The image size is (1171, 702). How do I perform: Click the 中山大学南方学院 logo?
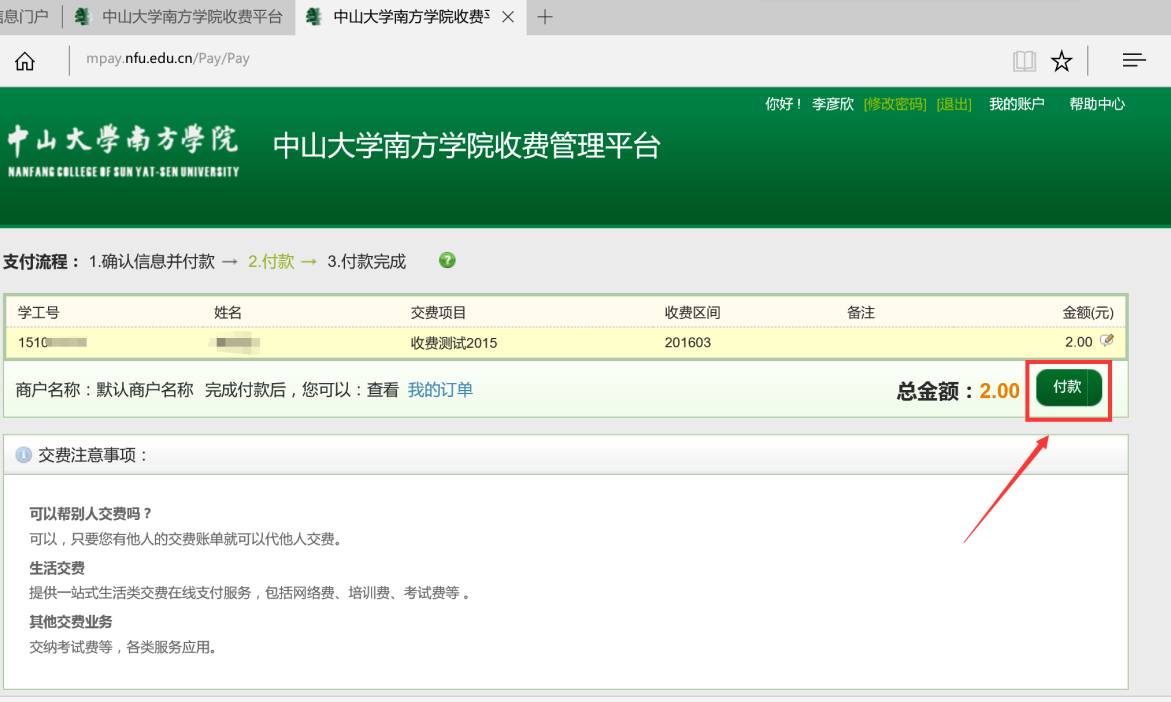tap(123, 150)
